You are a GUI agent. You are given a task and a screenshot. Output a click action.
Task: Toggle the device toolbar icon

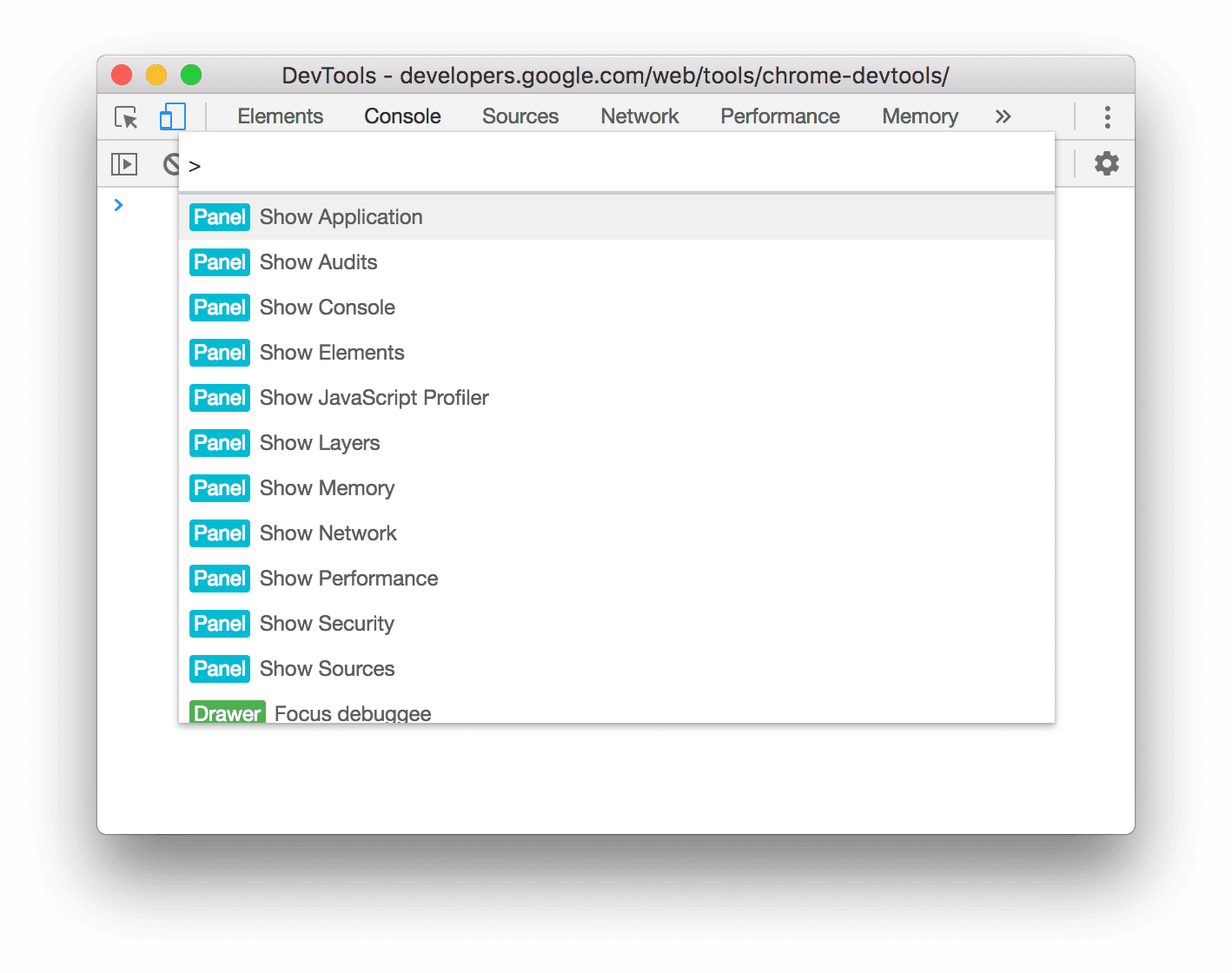172,116
